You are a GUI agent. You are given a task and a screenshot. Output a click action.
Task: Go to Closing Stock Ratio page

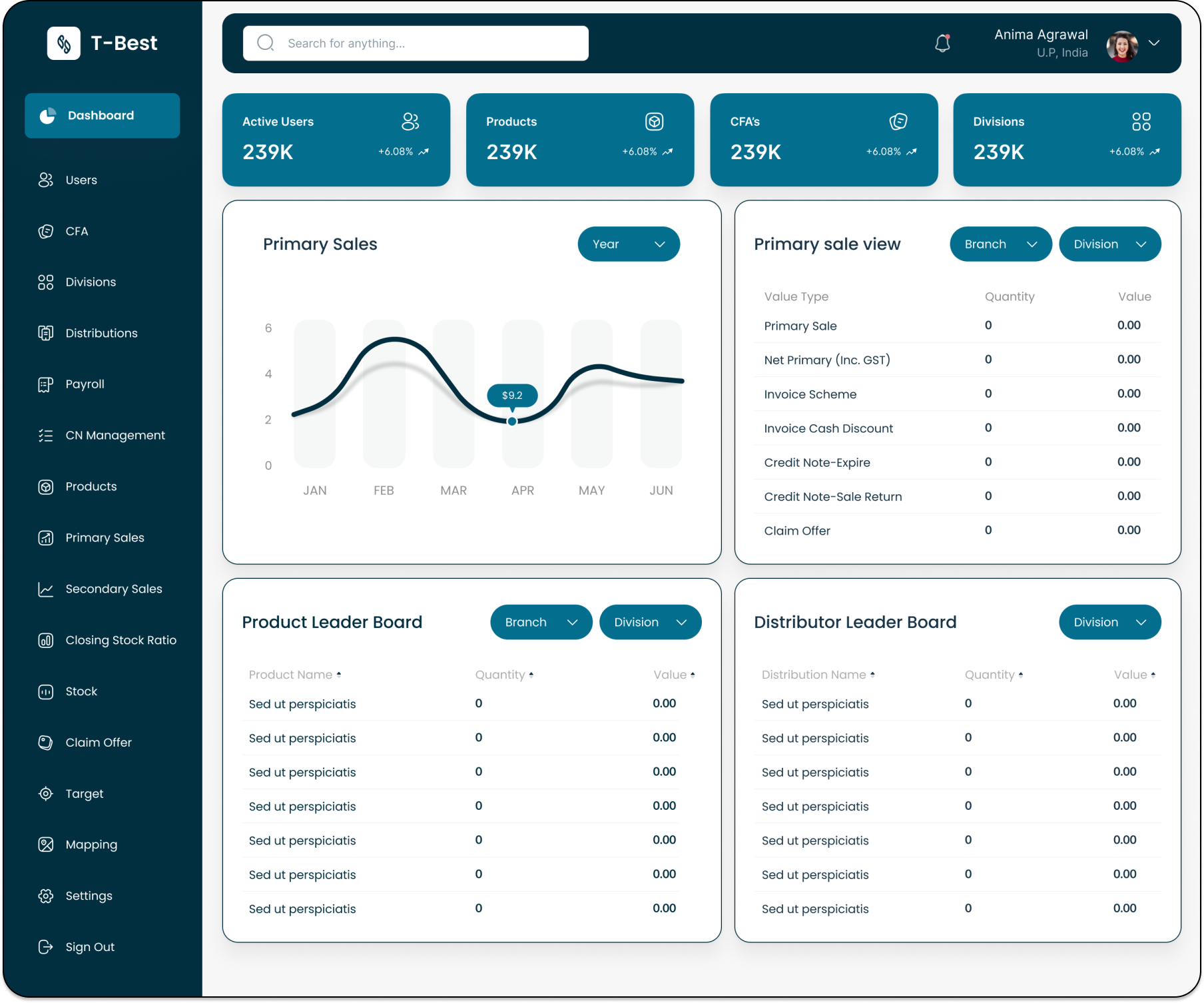pyautogui.click(x=121, y=640)
